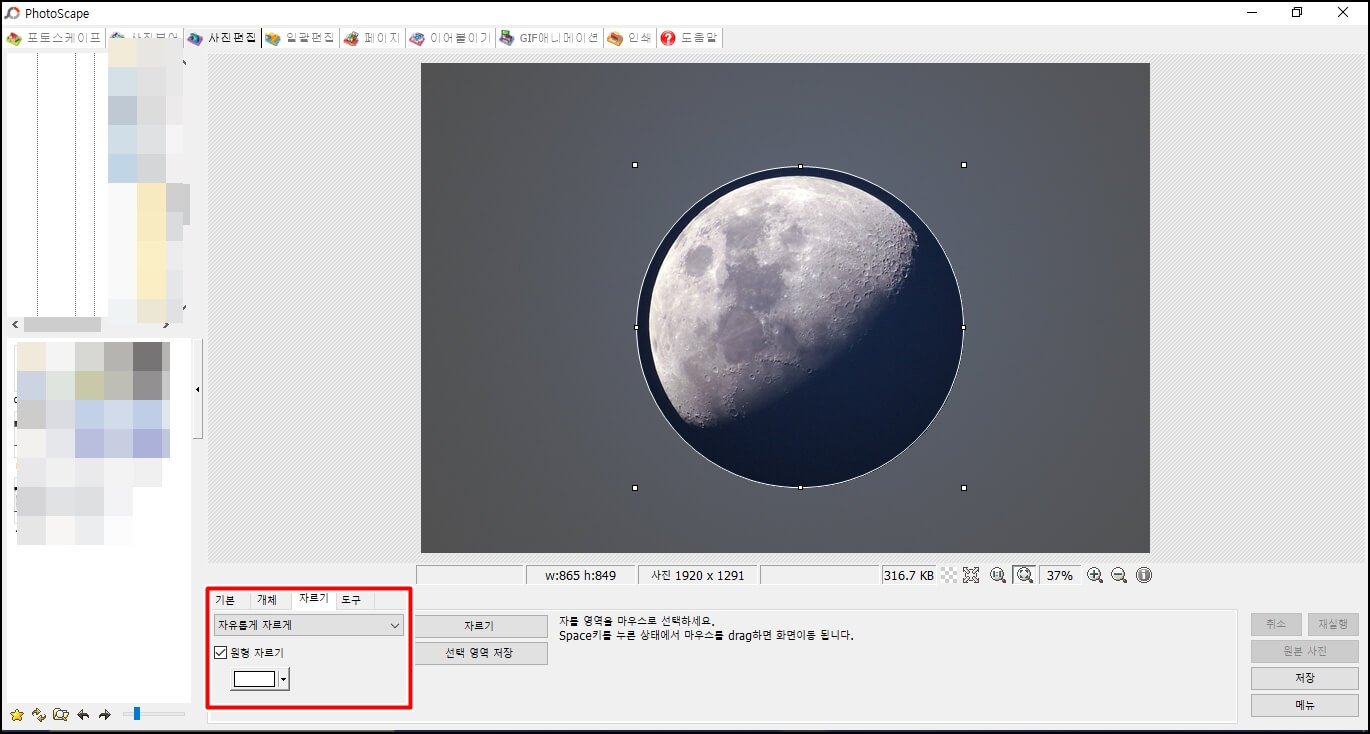The width and height of the screenshot is (1370, 734).
Task: Click the 선택 영역 저장 button
Action: [479, 653]
